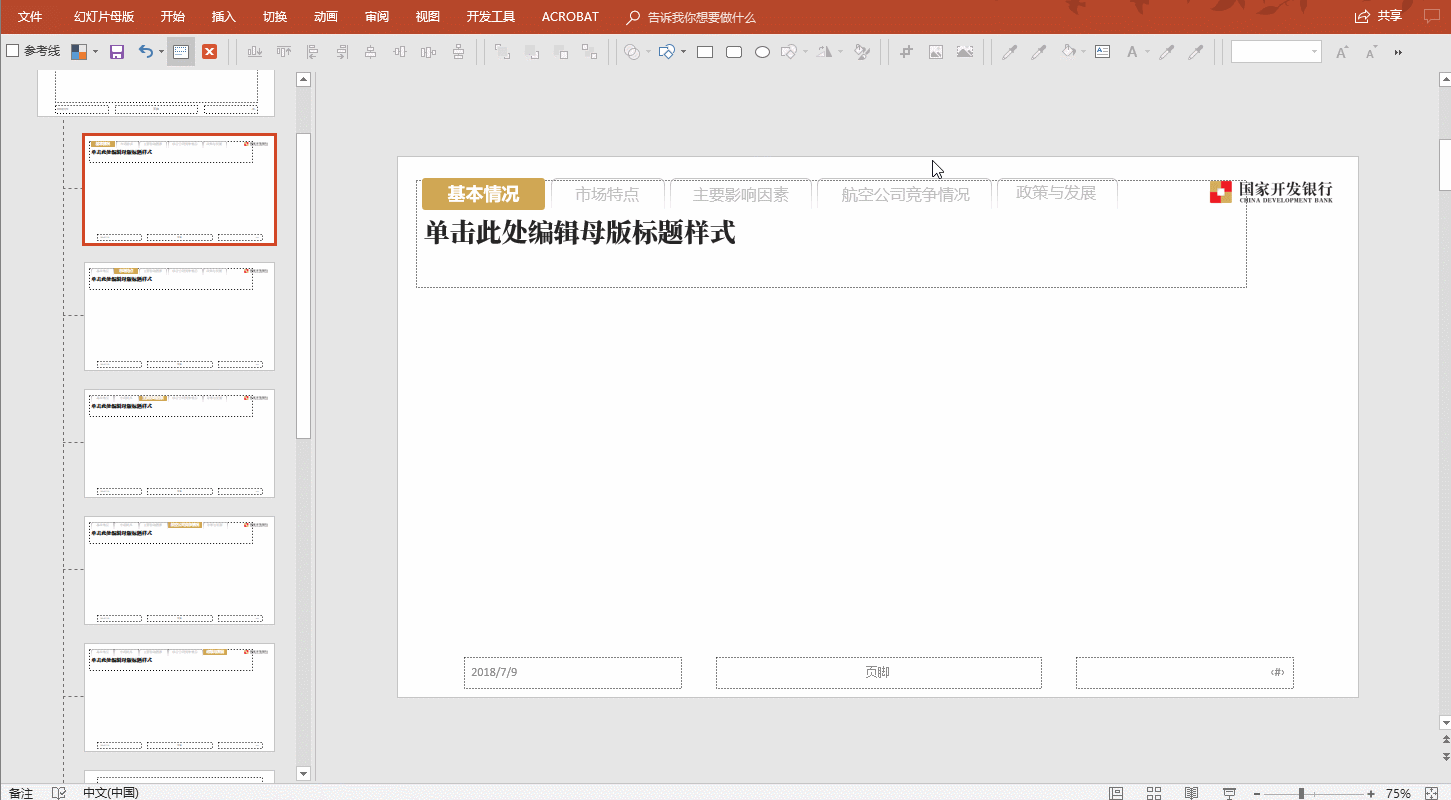Viewport: 1451px width, 800px height.
Task: Switch to the 切换 tab
Action: coord(275,17)
